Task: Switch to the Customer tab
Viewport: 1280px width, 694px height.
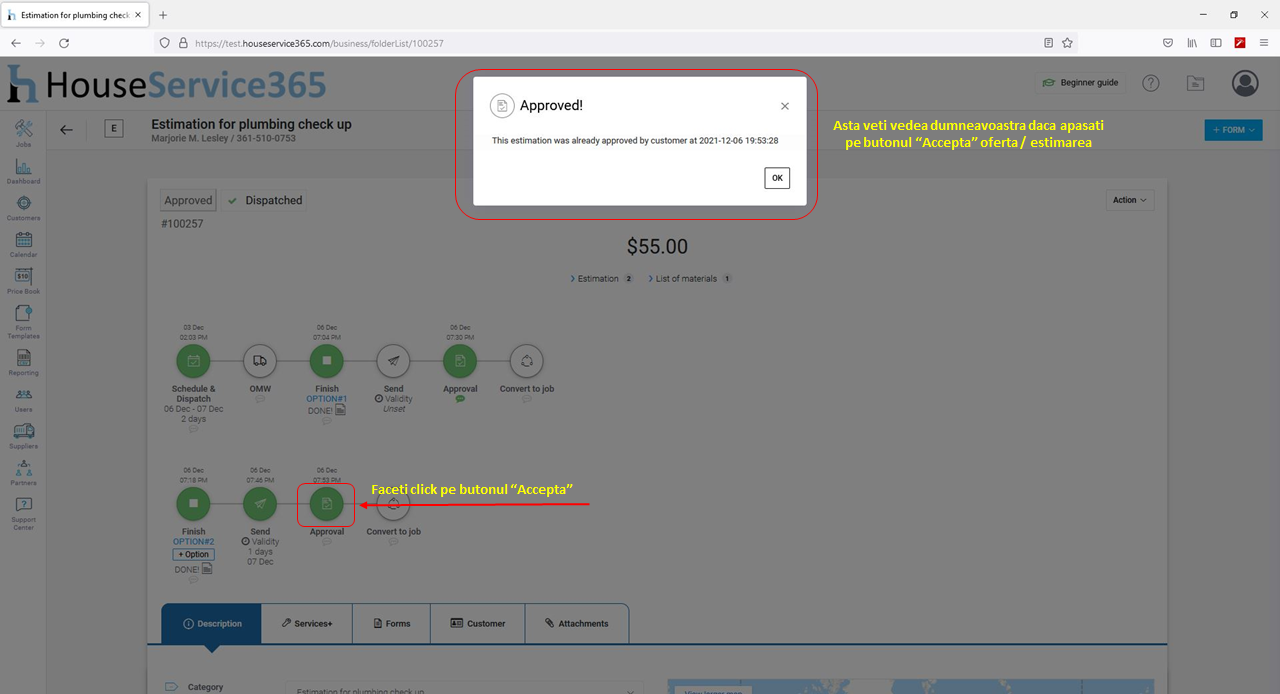Action: tap(477, 623)
